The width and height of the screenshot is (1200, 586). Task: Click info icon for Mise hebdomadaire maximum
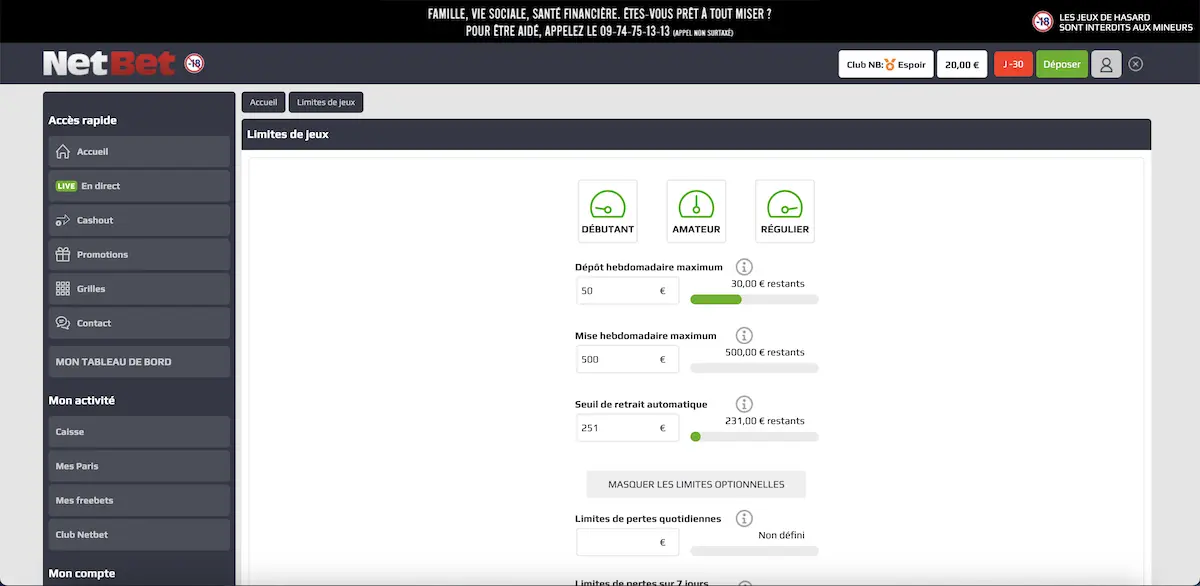coord(744,336)
